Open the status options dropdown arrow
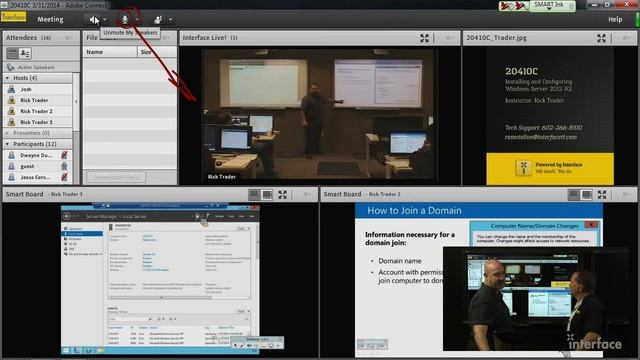Screen dimensions: 640x360 [170, 19]
